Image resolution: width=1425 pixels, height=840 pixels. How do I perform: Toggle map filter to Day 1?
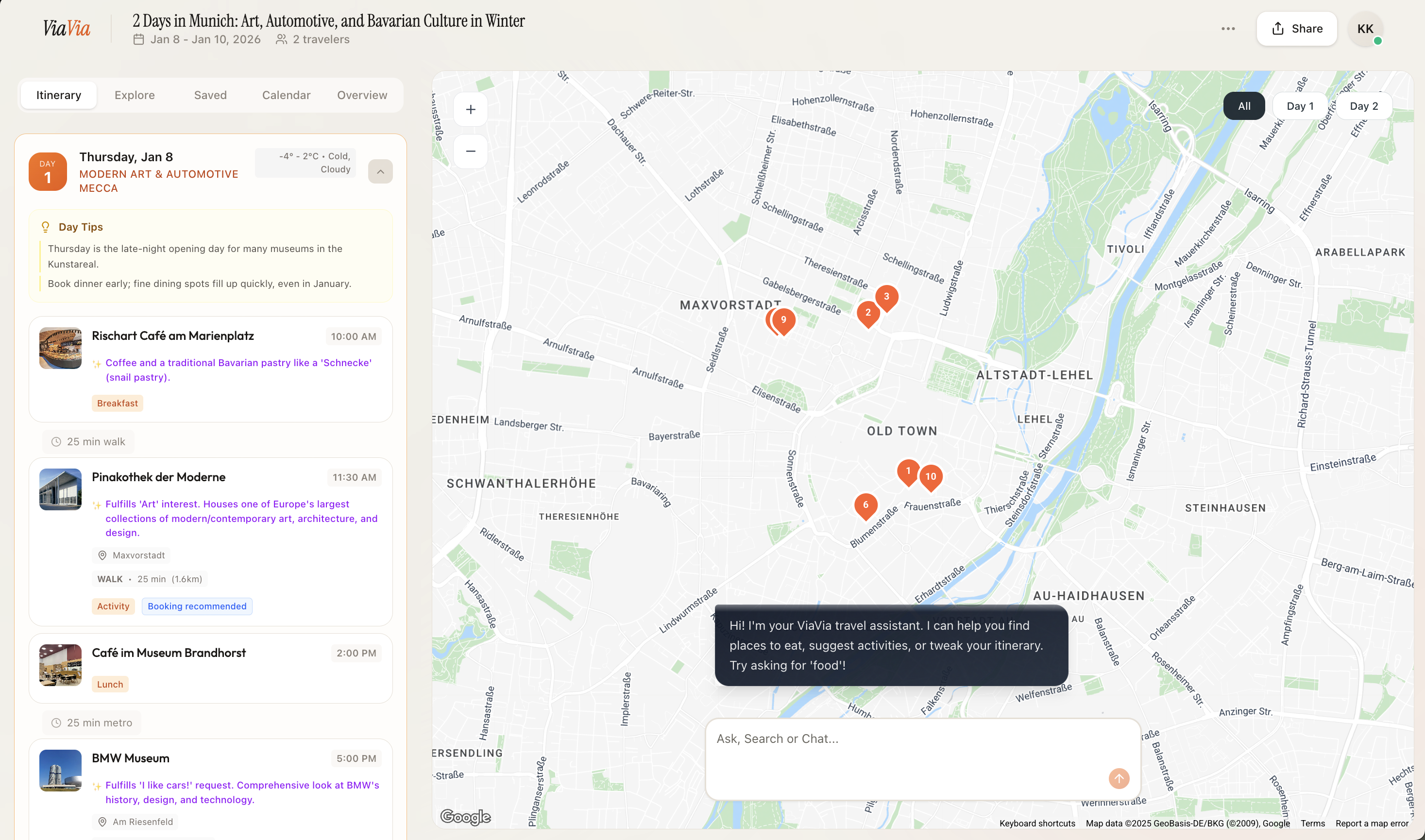(x=1299, y=106)
